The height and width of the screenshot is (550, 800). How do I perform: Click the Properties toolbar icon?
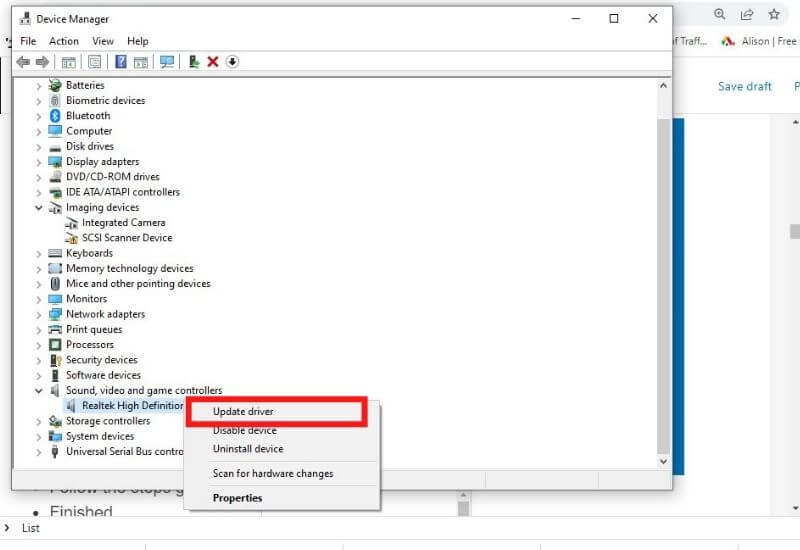(94, 62)
